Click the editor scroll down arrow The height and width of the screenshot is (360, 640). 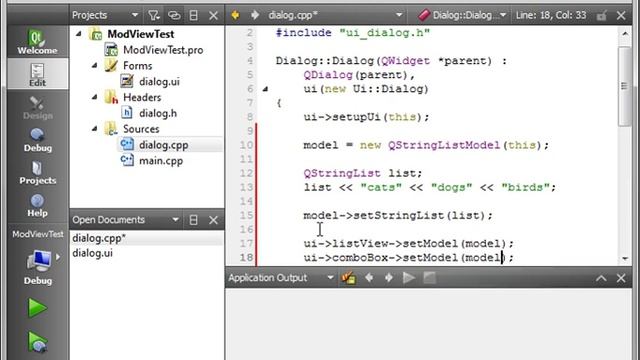pos(625,258)
